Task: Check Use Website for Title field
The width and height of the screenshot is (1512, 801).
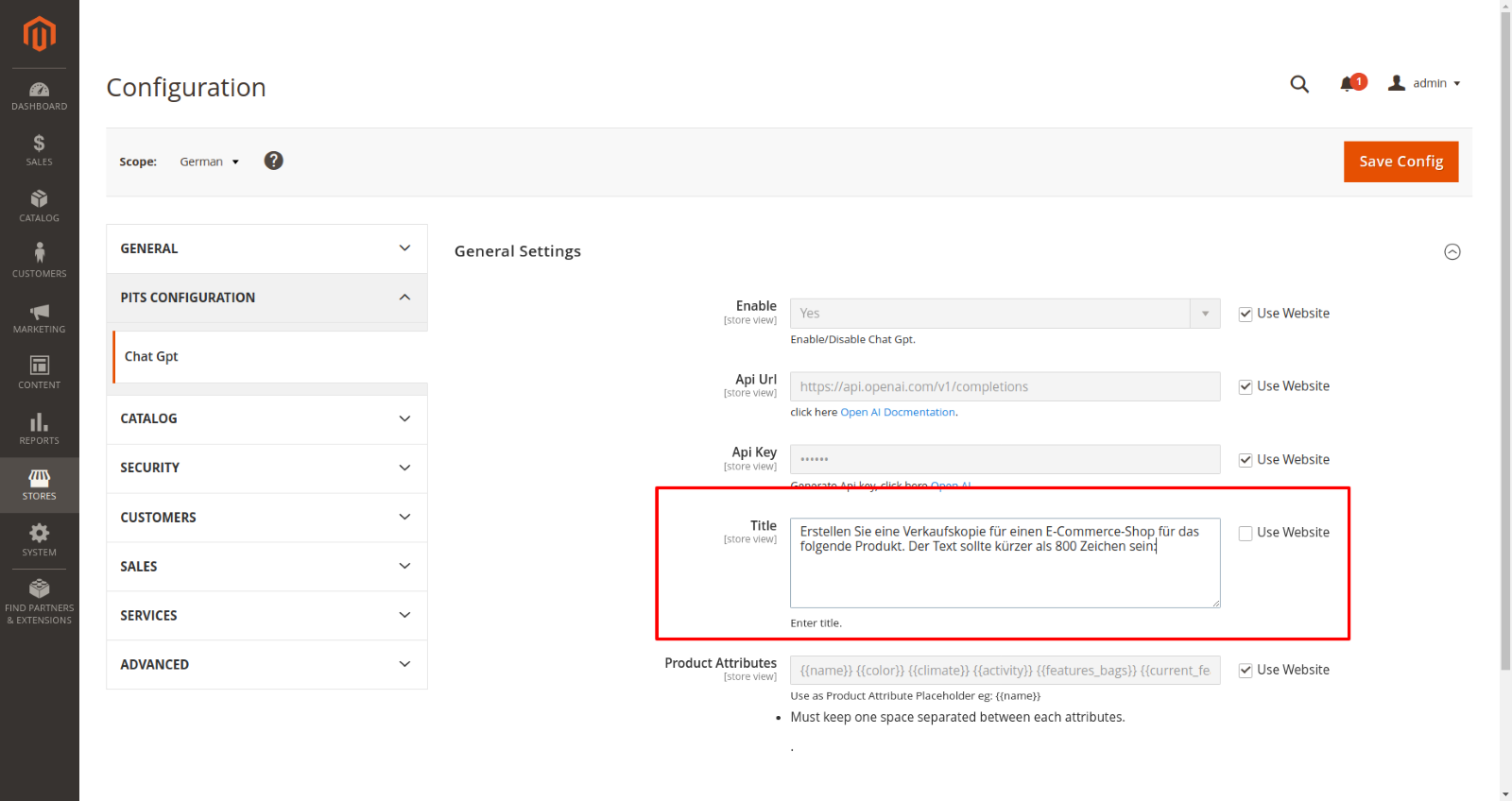Action: pos(1246,534)
